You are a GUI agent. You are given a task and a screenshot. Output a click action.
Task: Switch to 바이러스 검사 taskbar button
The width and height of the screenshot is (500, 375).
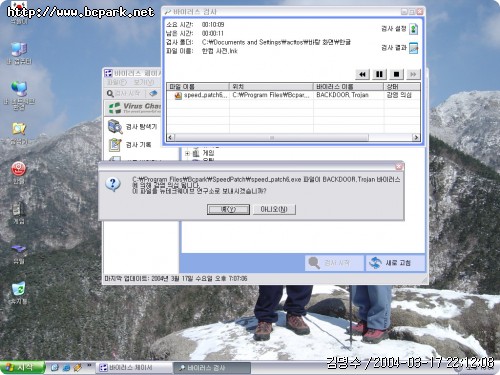point(211,368)
